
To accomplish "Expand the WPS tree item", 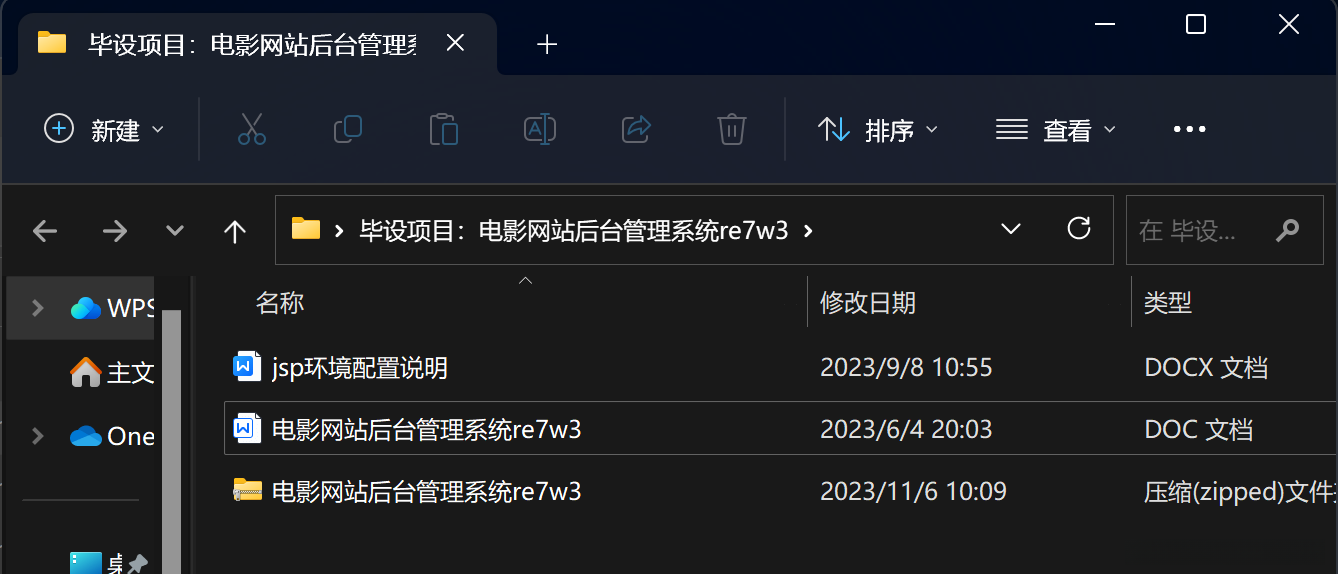I will (38, 308).
